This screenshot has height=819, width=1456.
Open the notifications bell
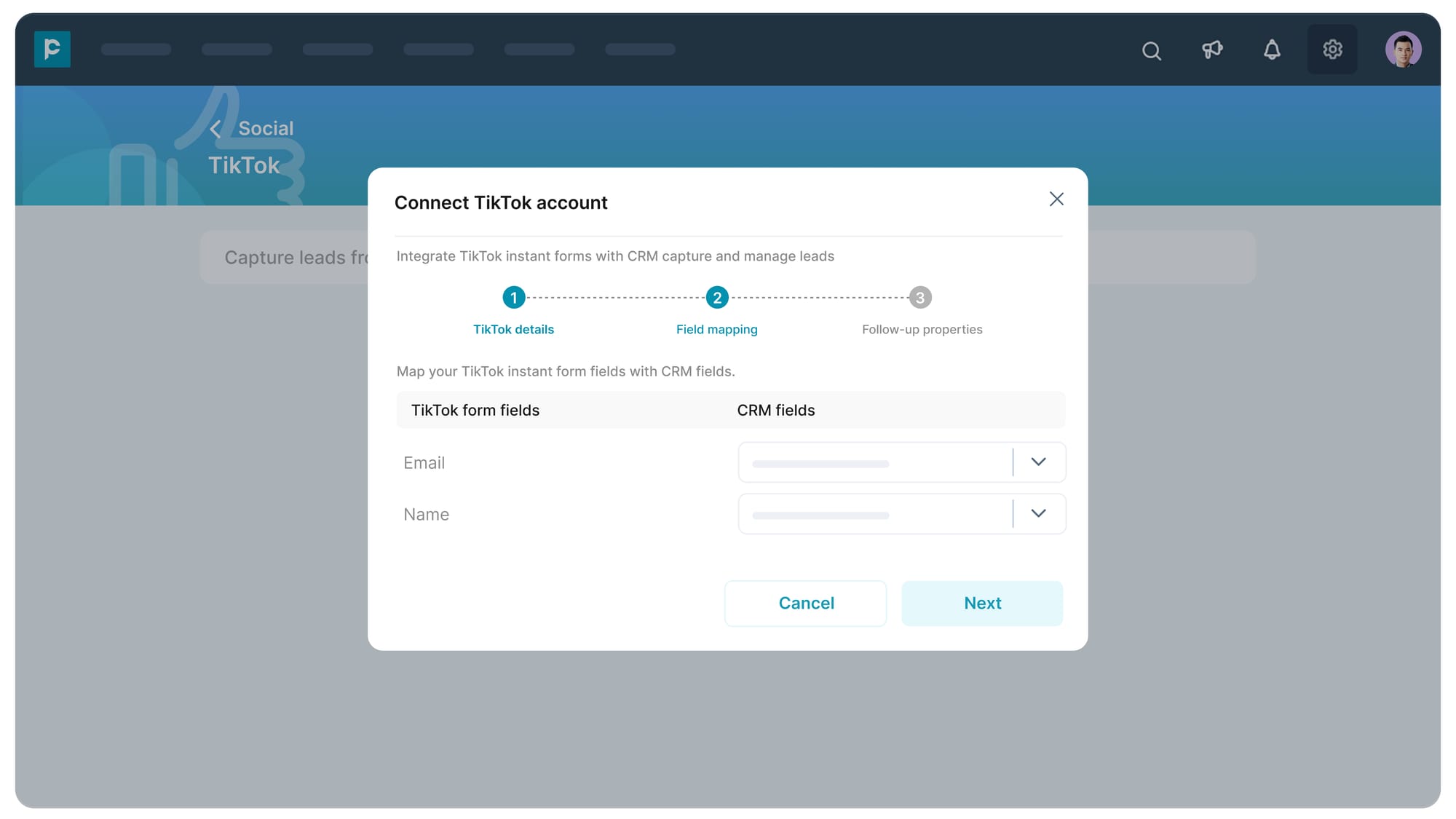click(x=1272, y=50)
